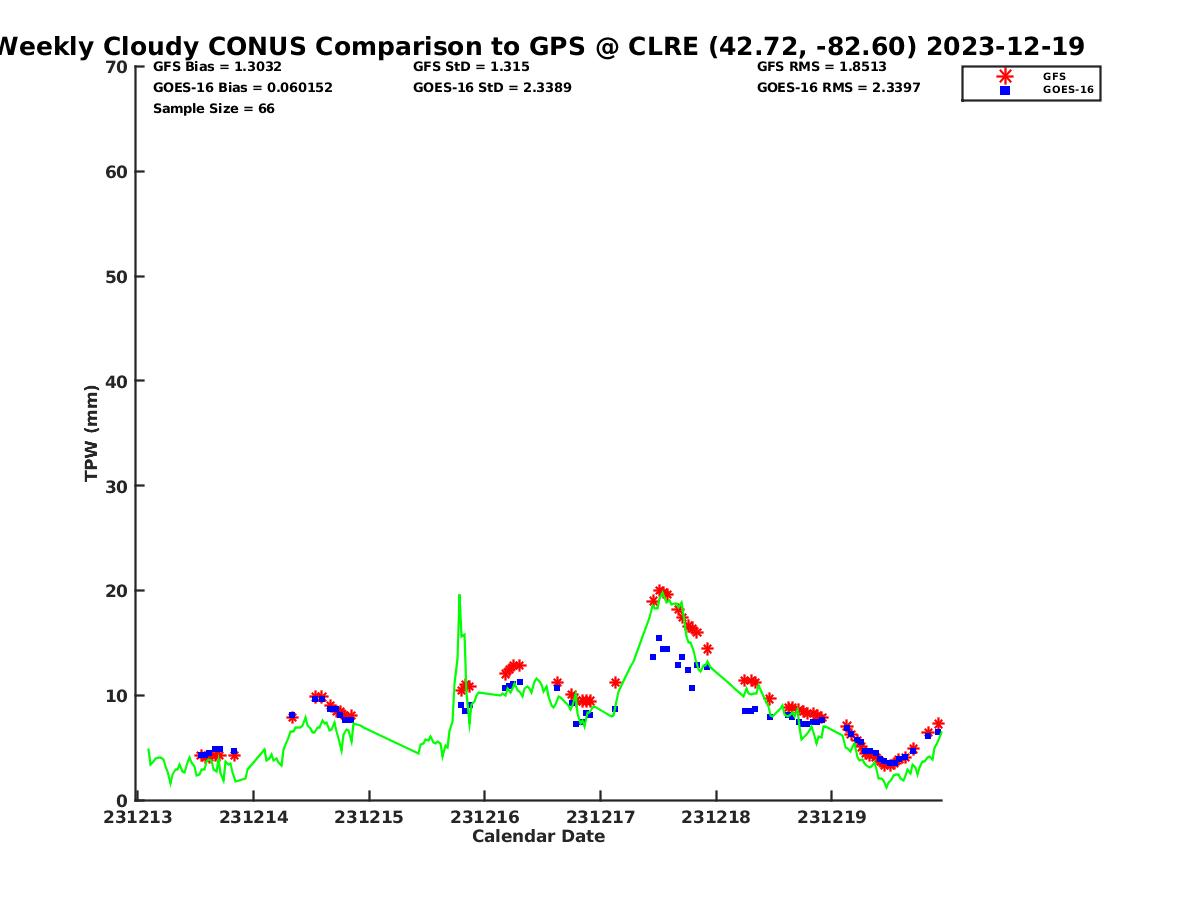Click the 231213 x-axis tick label
This screenshot has width=1200, height=900.
coord(139,817)
